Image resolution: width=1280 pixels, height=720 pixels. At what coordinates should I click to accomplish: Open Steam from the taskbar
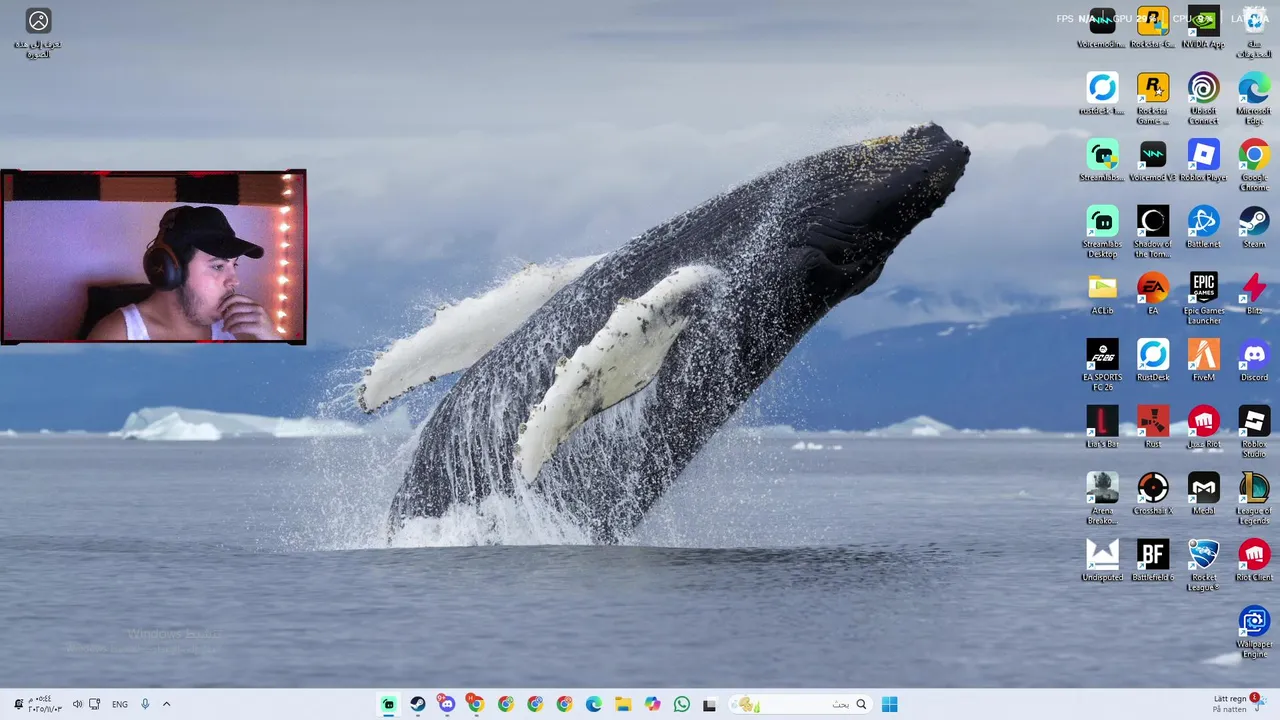[x=418, y=704]
